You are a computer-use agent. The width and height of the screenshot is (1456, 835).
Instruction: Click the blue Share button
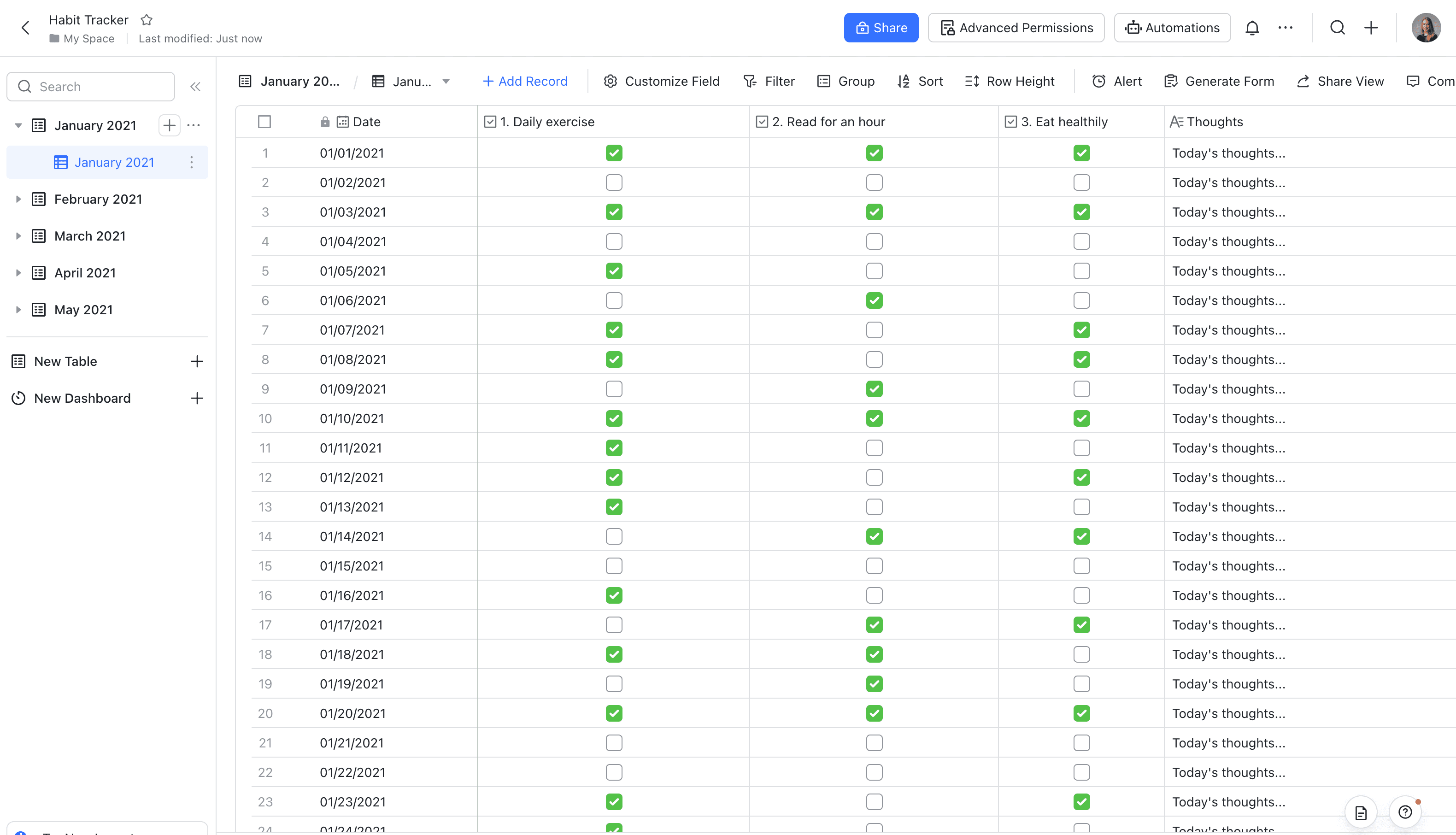[x=881, y=28]
